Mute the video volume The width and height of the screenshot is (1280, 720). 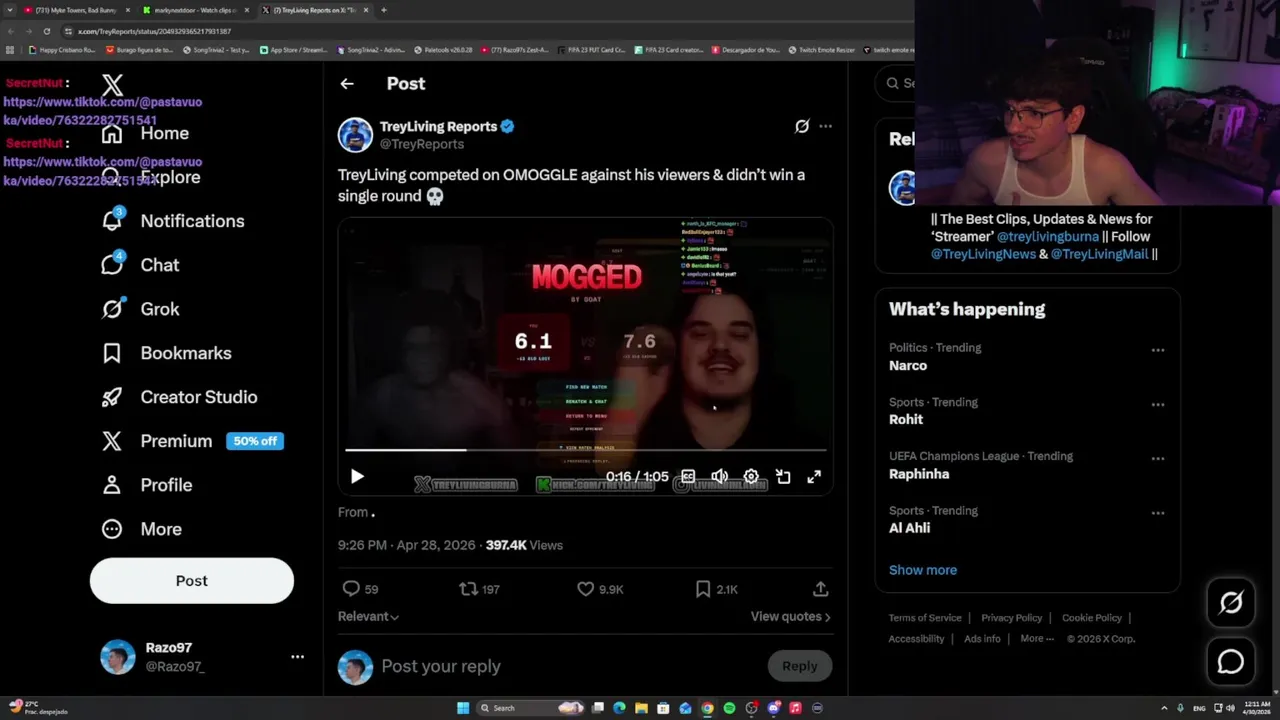(719, 477)
